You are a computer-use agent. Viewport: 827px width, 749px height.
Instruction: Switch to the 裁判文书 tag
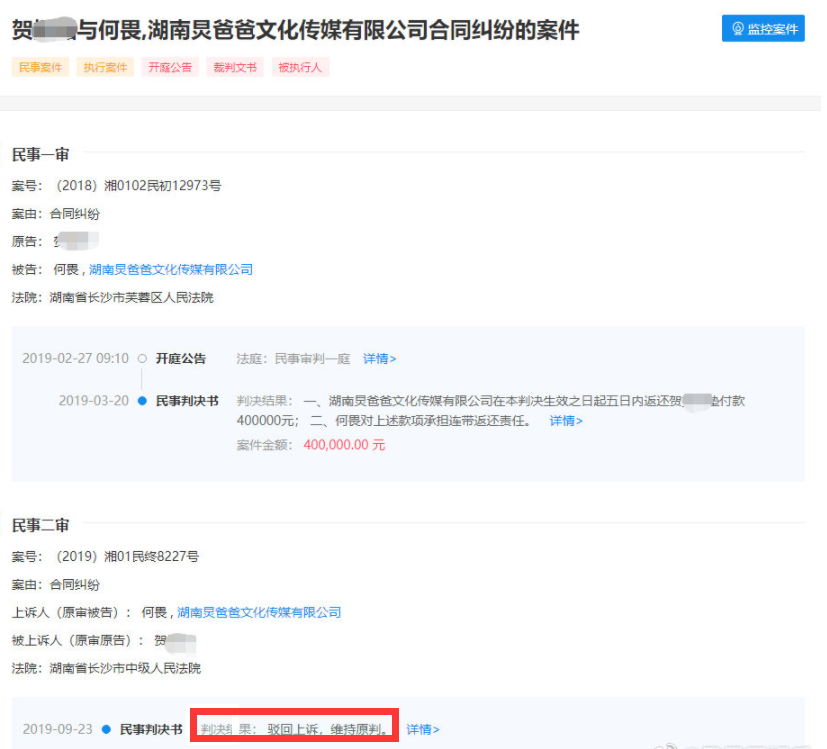[235, 68]
